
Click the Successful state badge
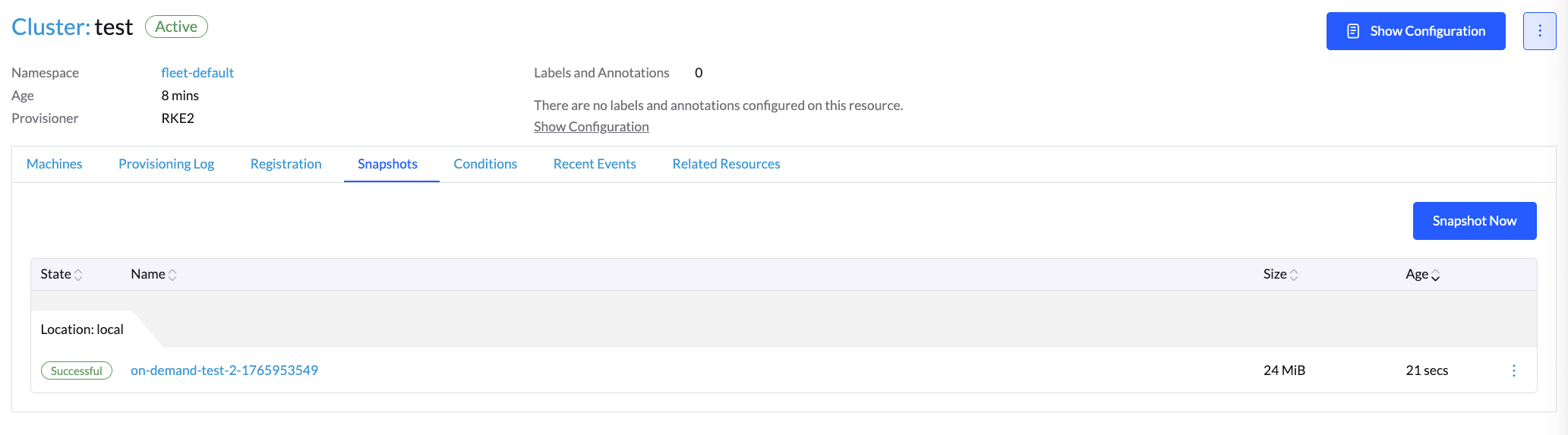click(77, 370)
